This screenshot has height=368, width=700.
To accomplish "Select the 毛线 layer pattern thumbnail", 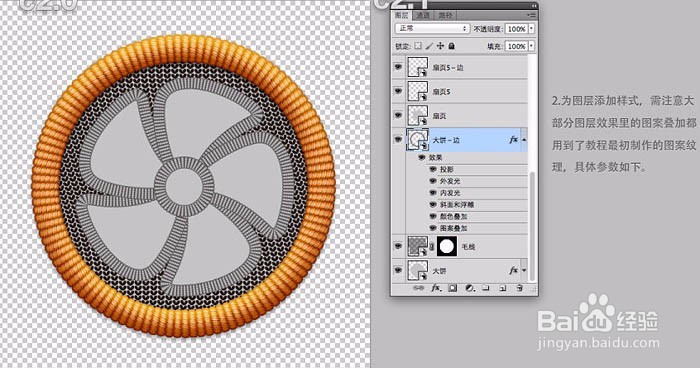I will (418, 246).
